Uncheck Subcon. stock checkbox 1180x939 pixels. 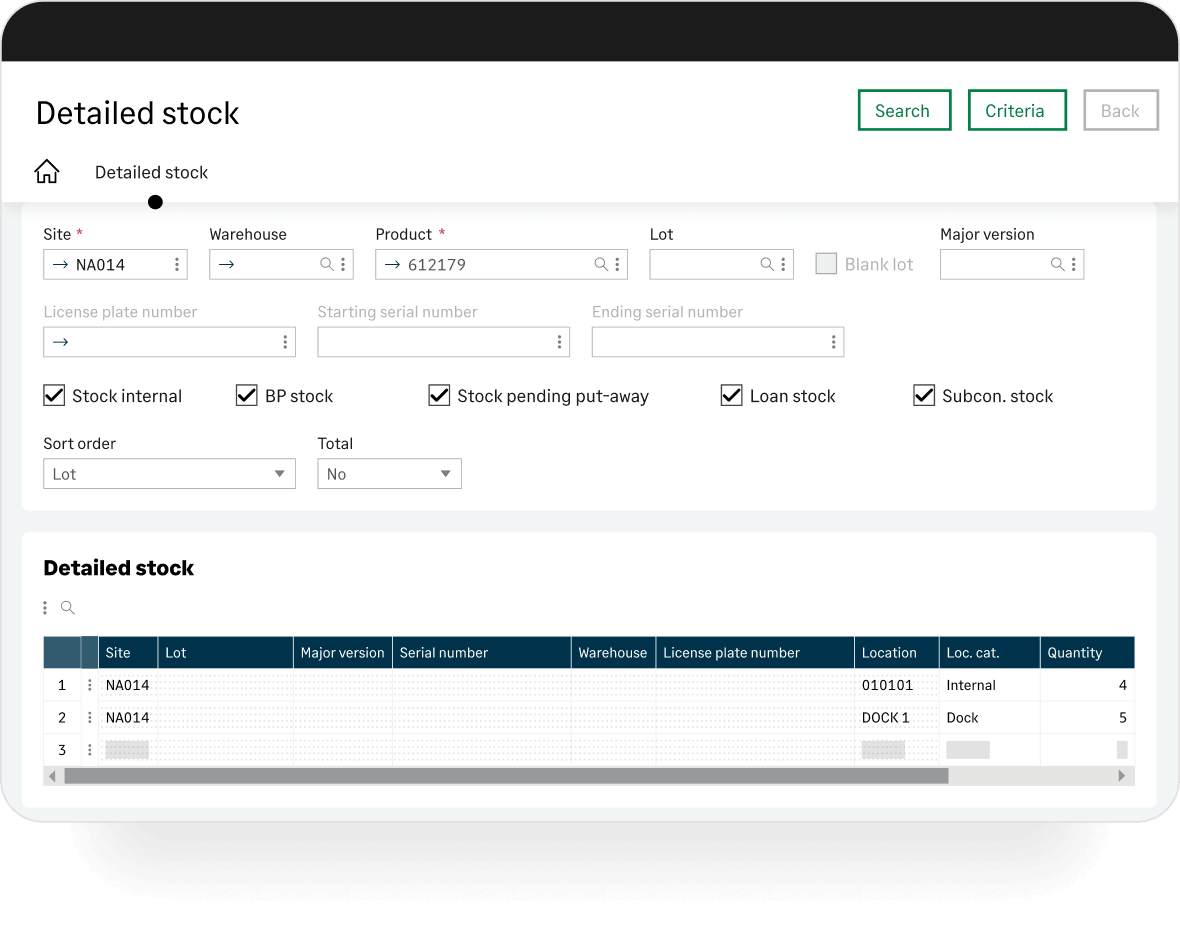pyautogui.click(x=924, y=395)
